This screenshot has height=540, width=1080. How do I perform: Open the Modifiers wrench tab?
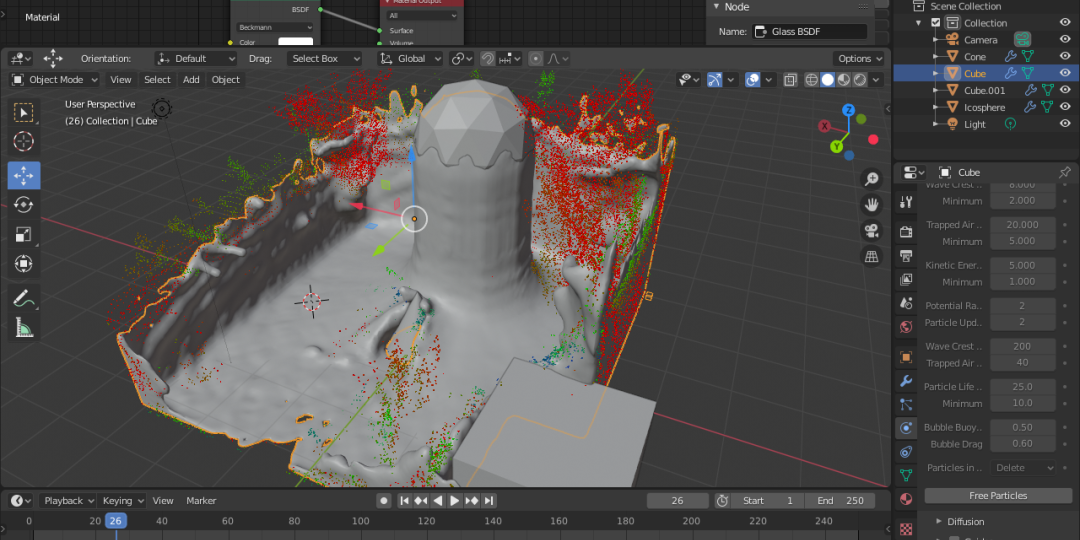[x=906, y=381]
